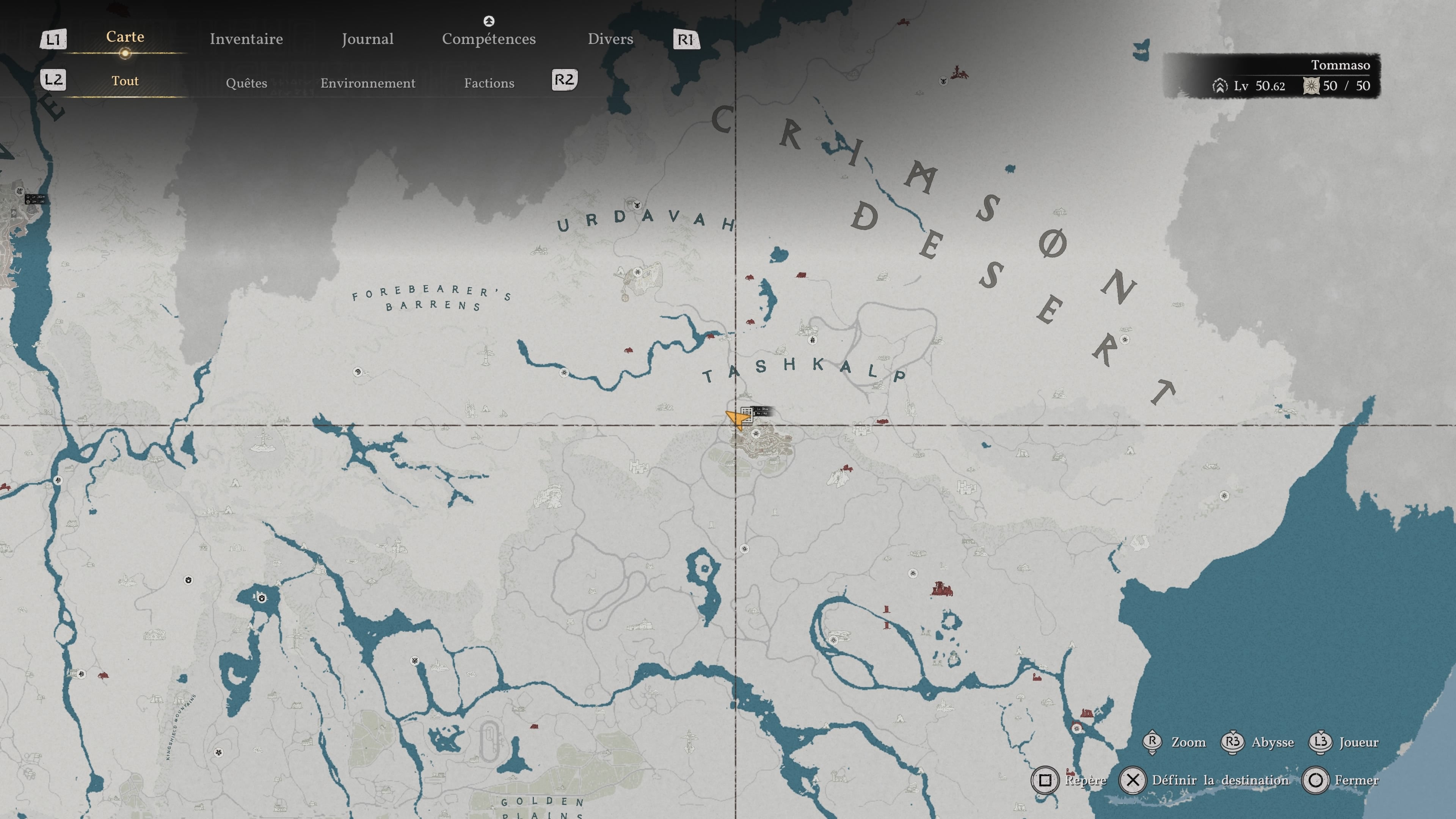Click the TASHKALP region label

804,370
